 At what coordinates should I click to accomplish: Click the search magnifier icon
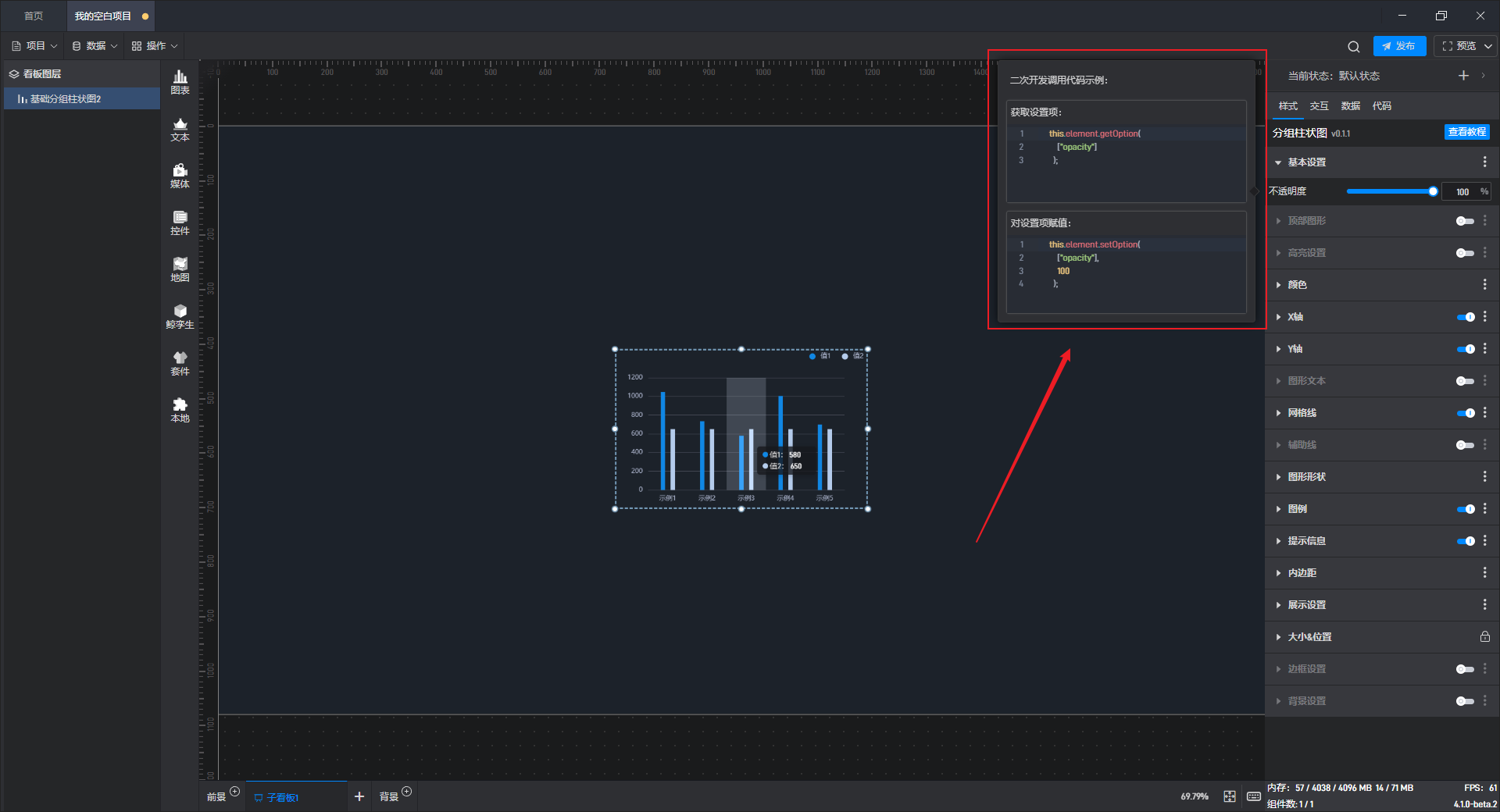click(1353, 46)
